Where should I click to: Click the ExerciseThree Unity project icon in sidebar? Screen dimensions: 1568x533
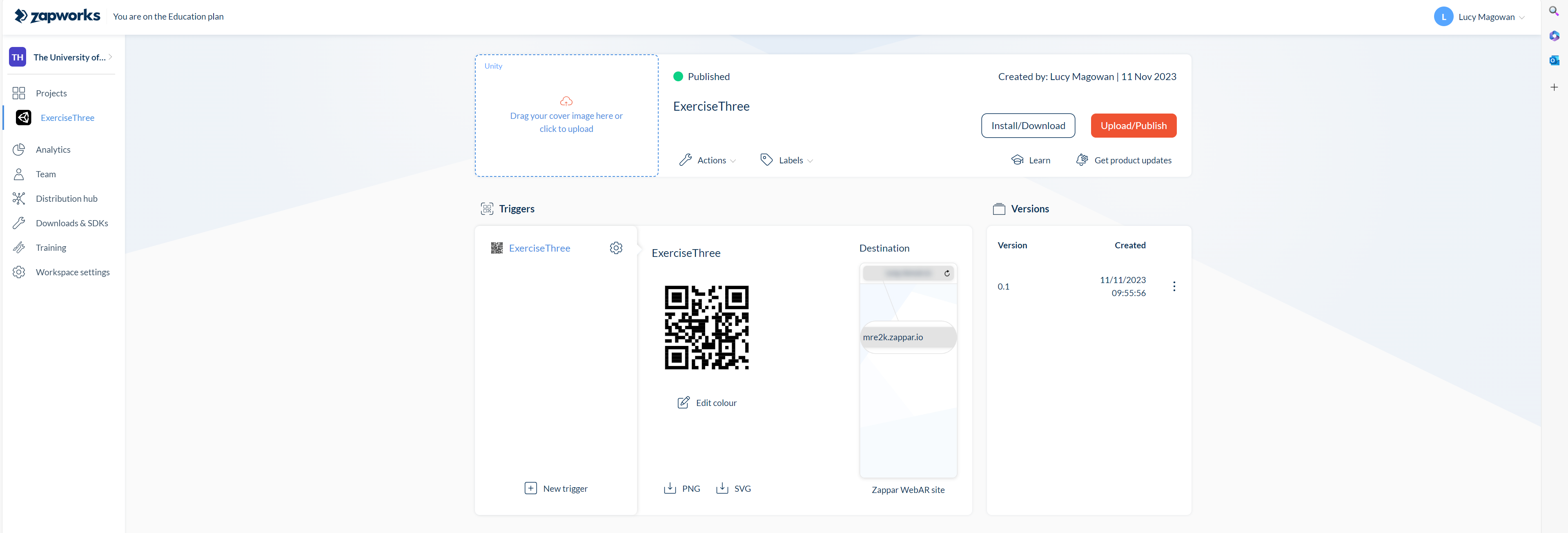[x=24, y=118]
